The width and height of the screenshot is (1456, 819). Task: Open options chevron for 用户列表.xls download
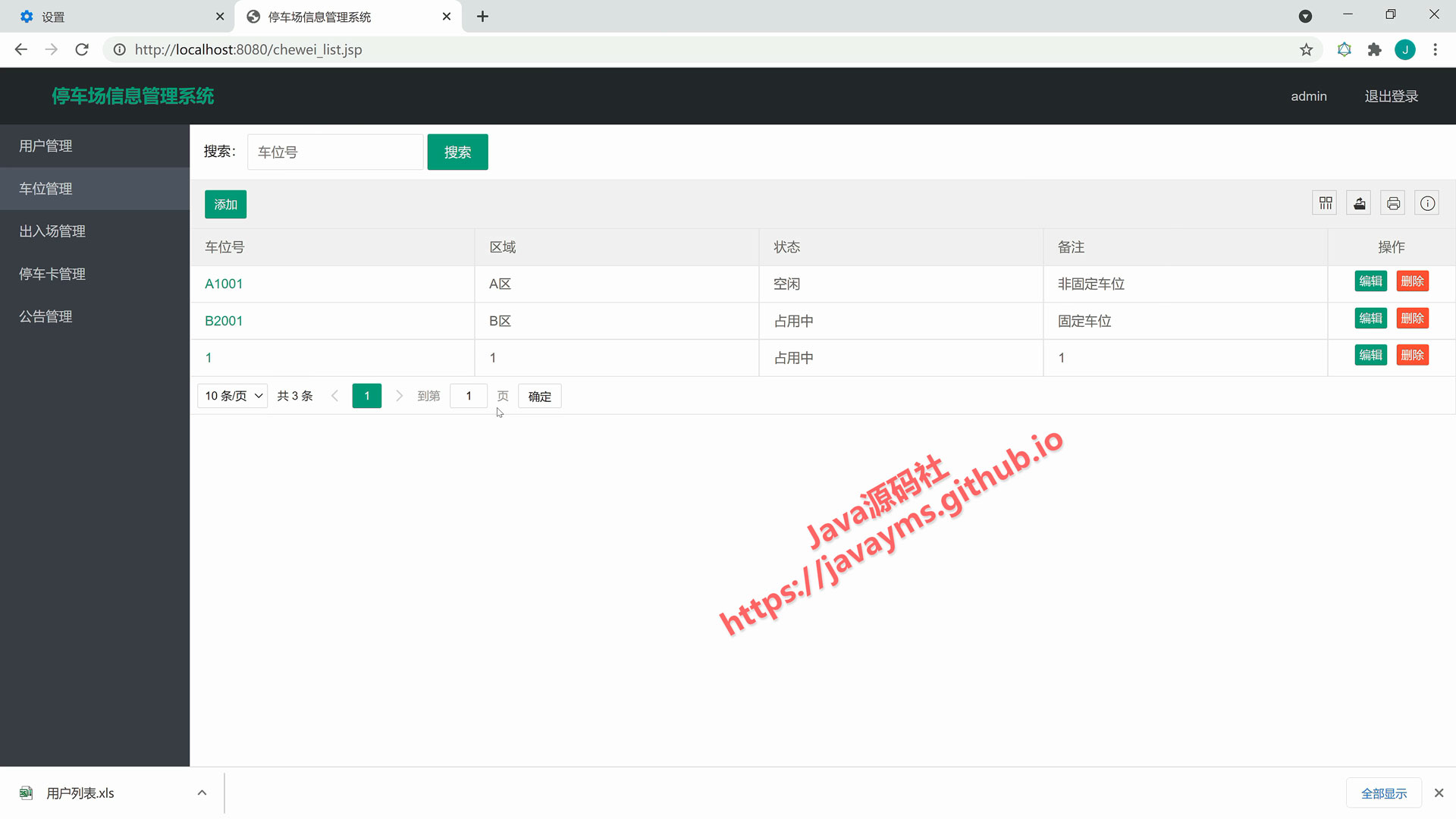(202, 793)
